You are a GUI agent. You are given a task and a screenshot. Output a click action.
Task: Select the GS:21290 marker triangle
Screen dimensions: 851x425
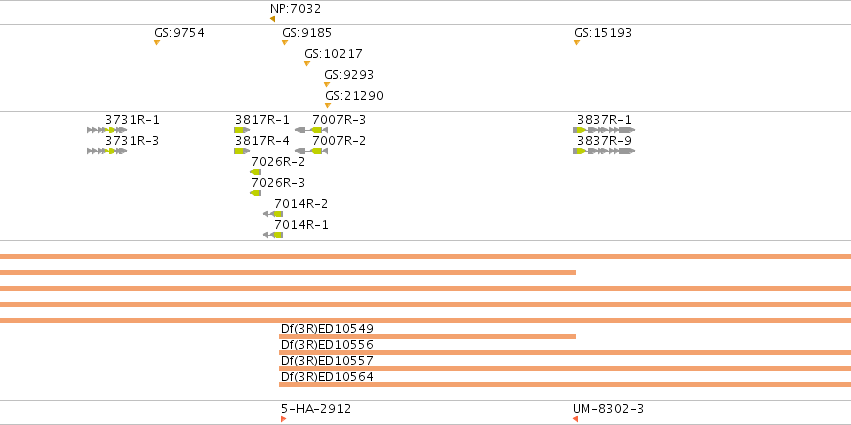tap(328, 105)
